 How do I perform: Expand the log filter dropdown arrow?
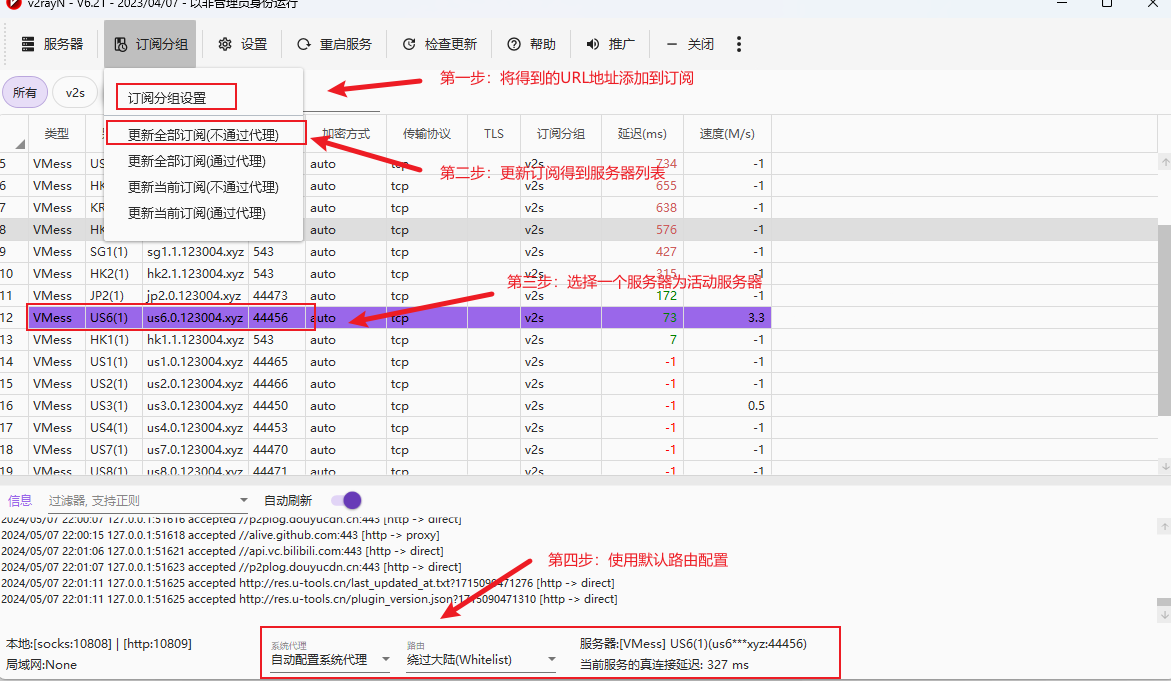pos(243,500)
